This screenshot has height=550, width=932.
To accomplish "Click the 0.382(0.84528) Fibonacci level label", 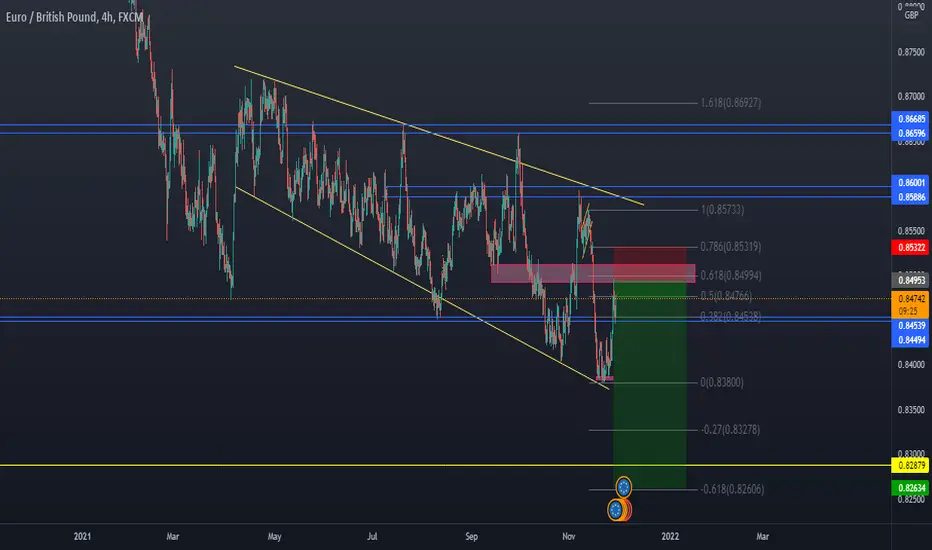I will pyautogui.click(x=731, y=316).
